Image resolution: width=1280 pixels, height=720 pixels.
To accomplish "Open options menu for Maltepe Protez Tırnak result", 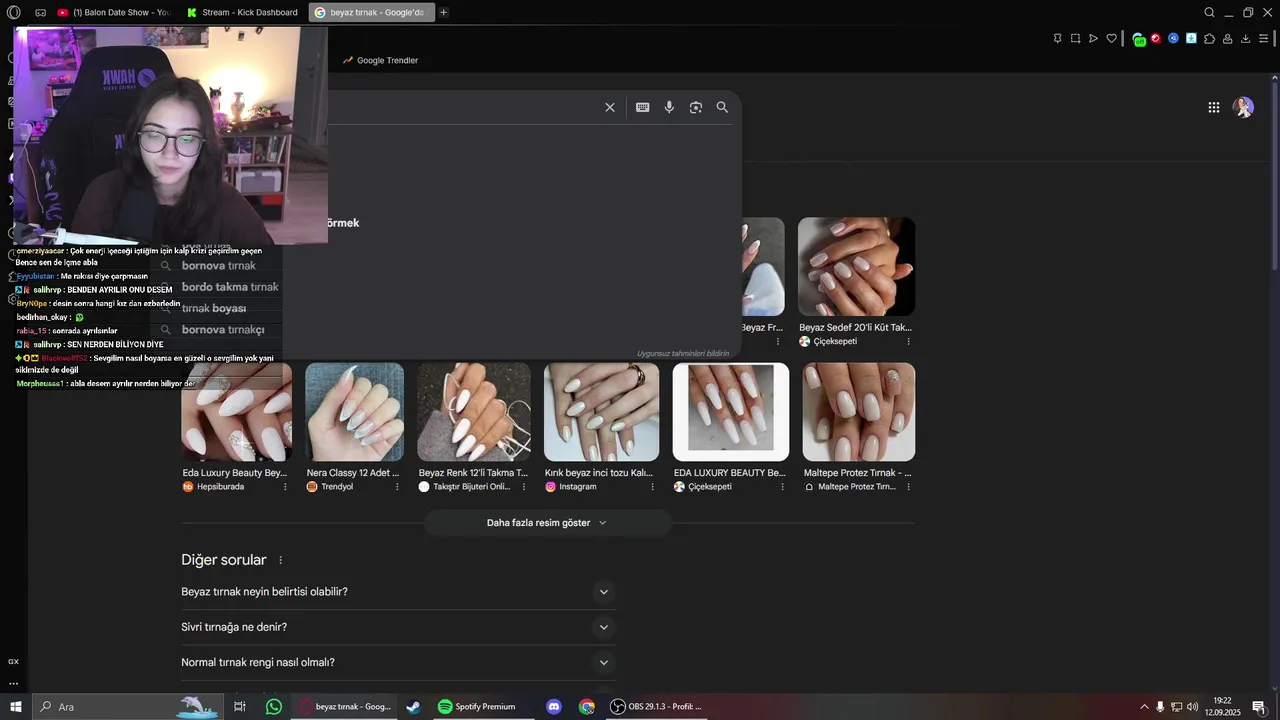I will pos(909,487).
